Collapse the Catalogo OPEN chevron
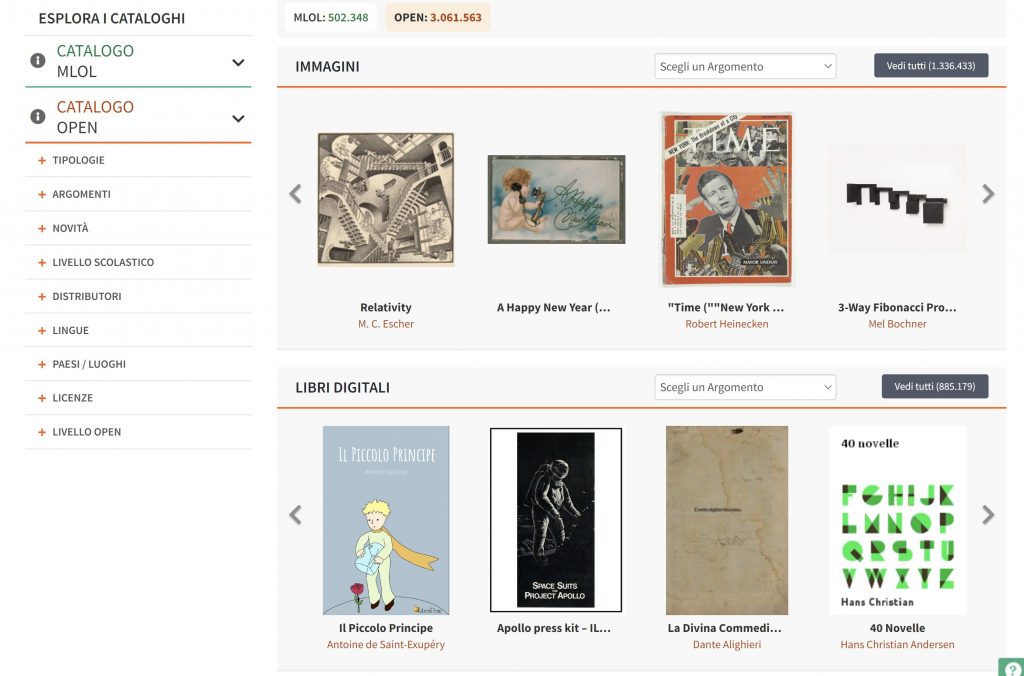The height and width of the screenshot is (676, 1024). [x=238, y=119]
